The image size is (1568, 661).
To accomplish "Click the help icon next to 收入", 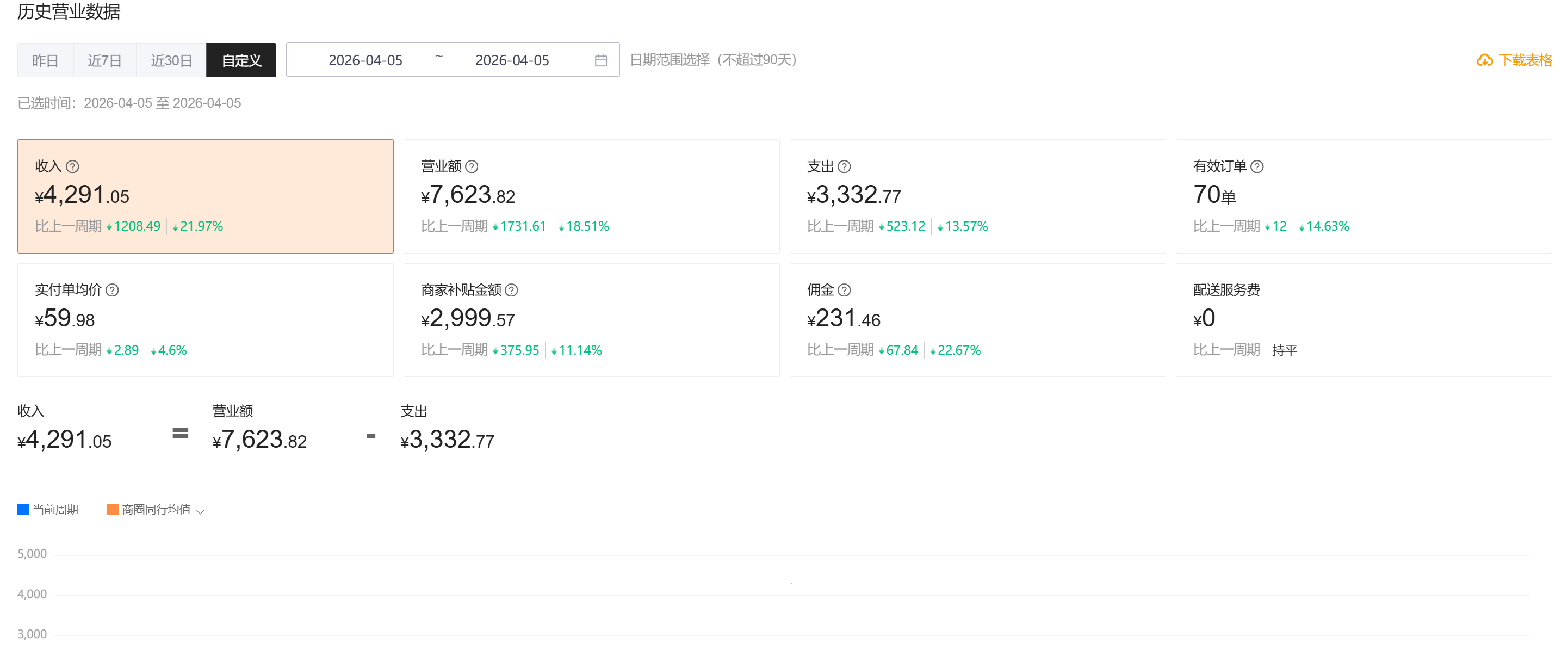I will click(x=72, y=166).
